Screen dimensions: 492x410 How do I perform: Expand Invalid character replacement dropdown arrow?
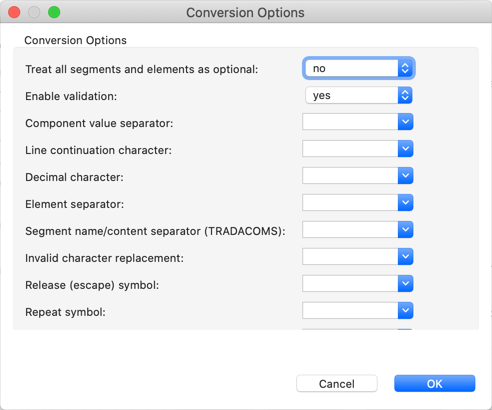click(405, 257)
